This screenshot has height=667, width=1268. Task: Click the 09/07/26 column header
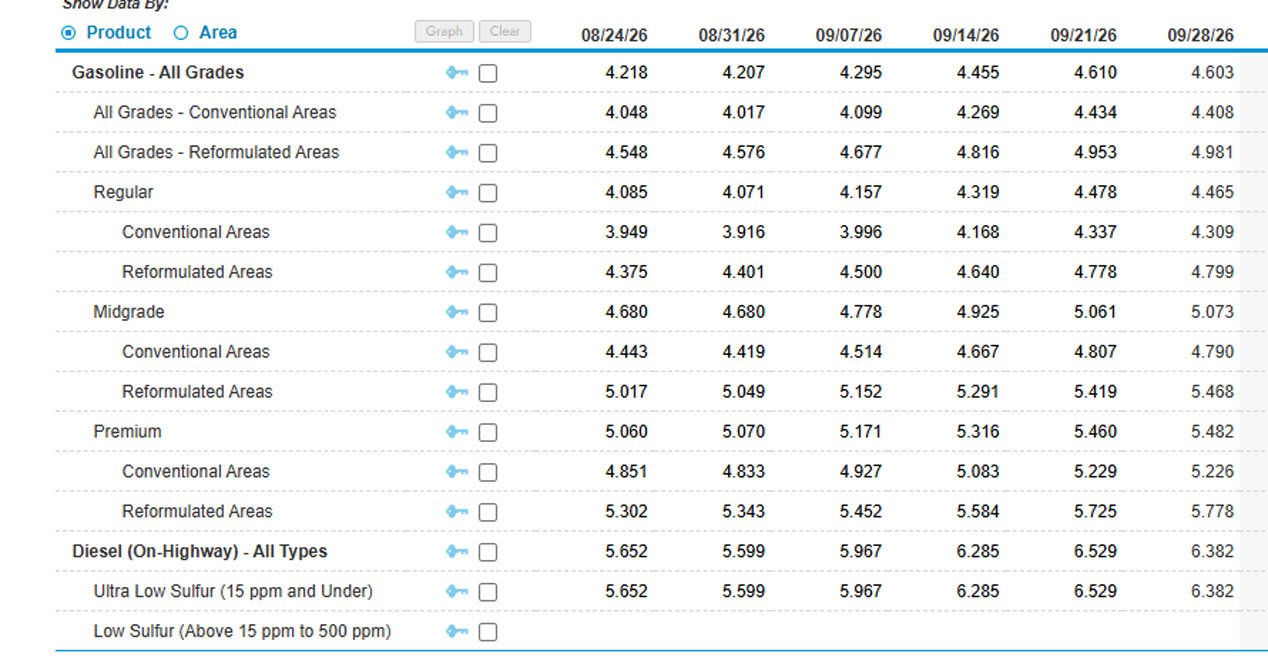point(849,35)
